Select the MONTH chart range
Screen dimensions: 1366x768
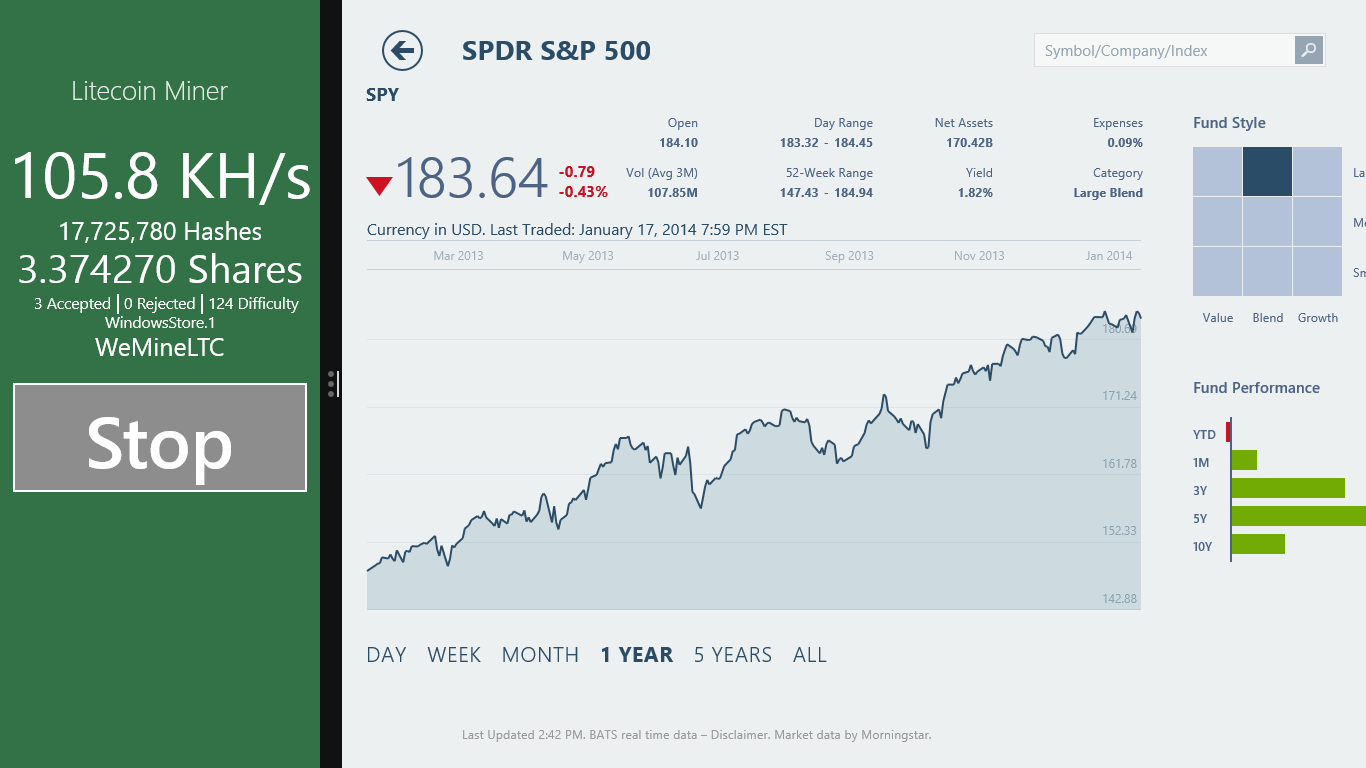click(x=540, y=655)
